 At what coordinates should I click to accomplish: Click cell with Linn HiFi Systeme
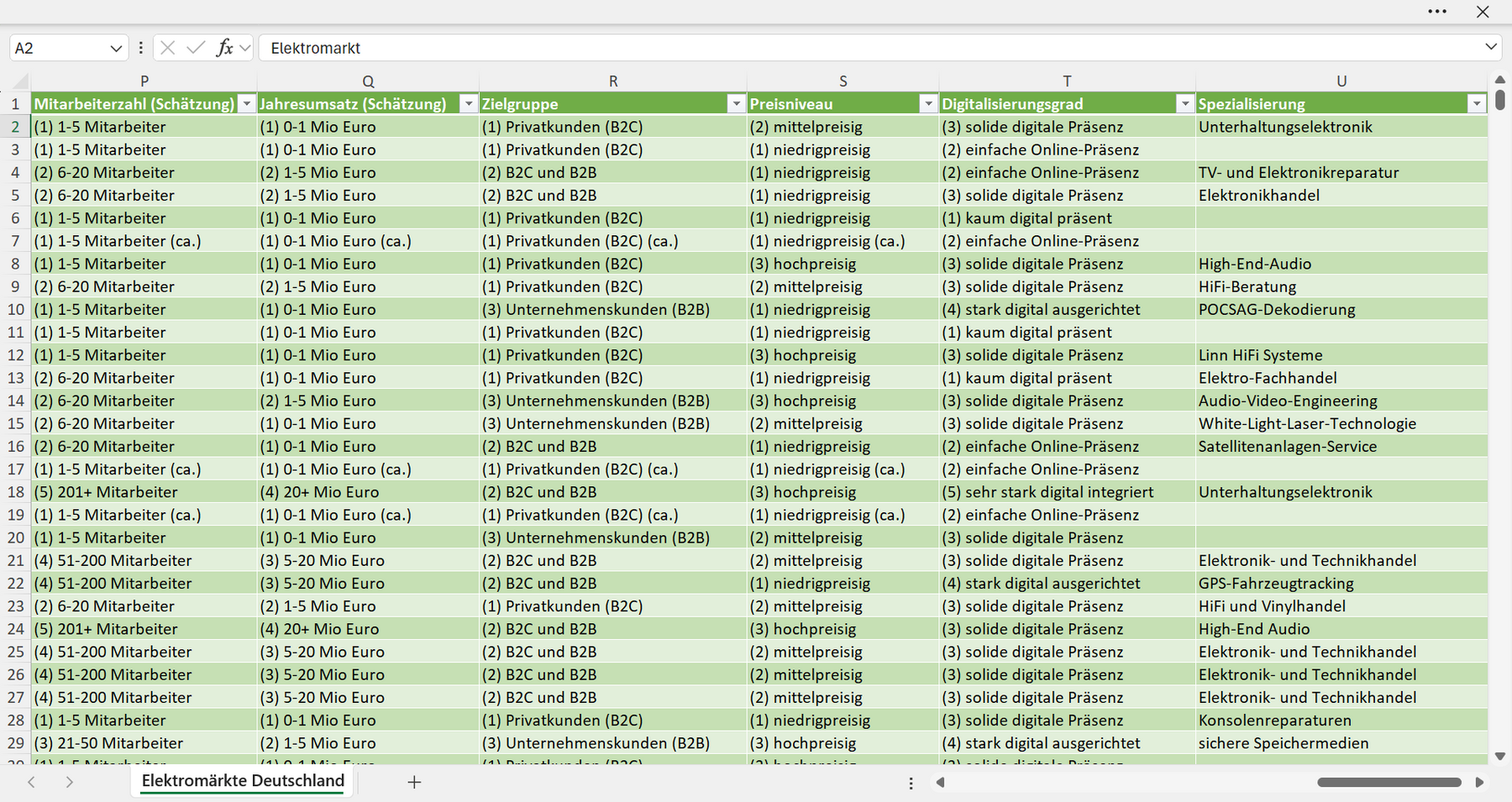(1341, 355)
